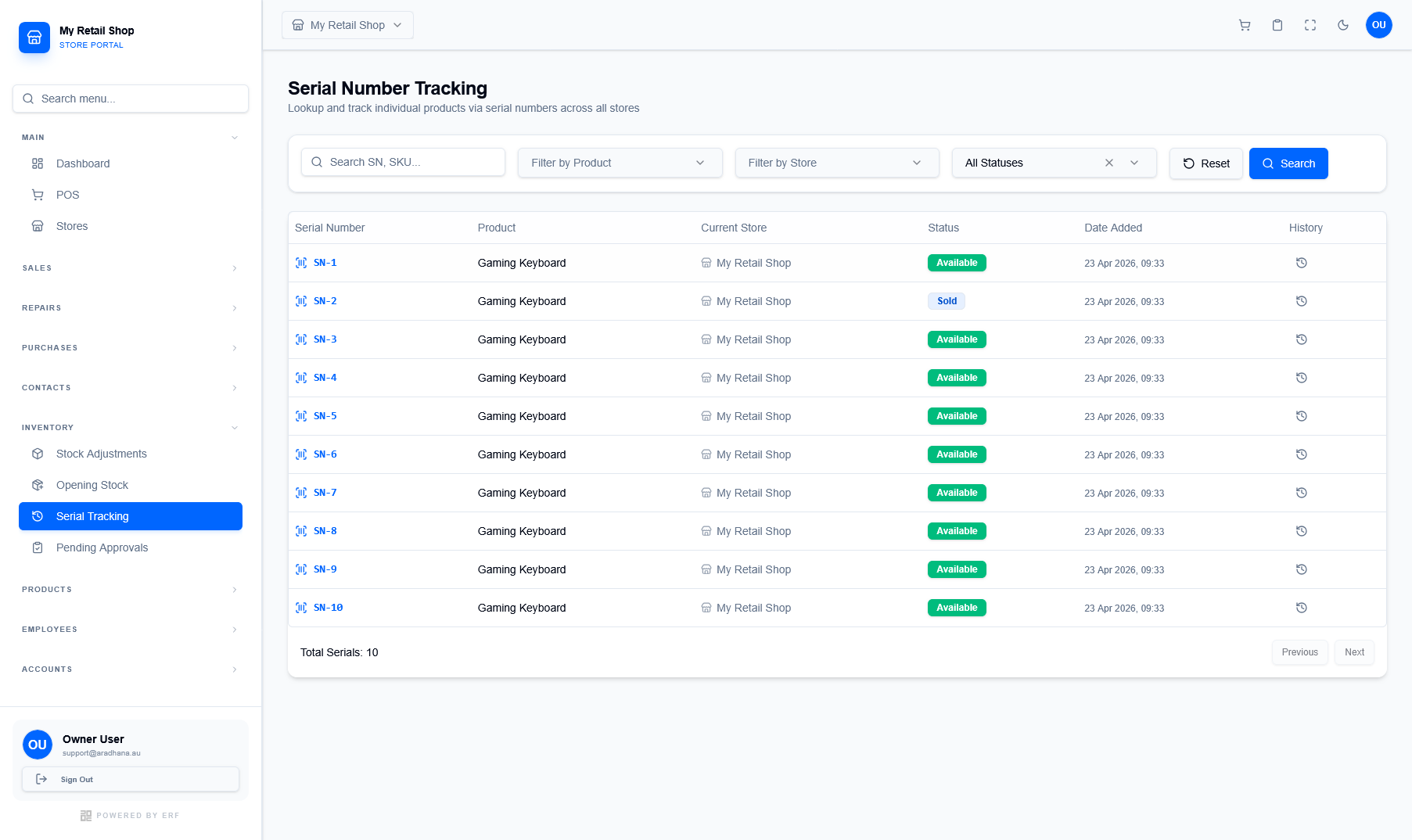Collapse the INVENTORY sidebar section

130,428
